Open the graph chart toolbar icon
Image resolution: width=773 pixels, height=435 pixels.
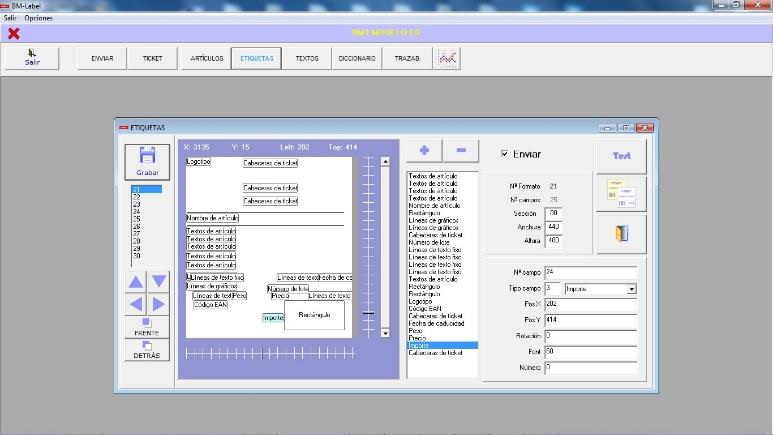tap(447, 58)
